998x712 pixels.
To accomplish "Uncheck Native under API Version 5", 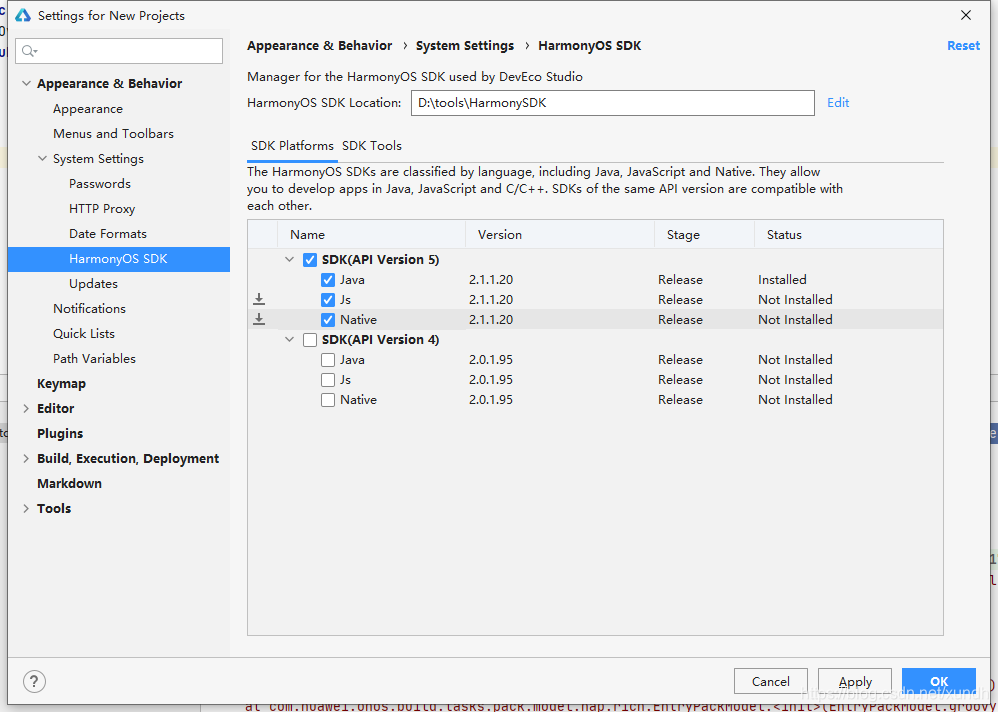I will pos(328,319).
